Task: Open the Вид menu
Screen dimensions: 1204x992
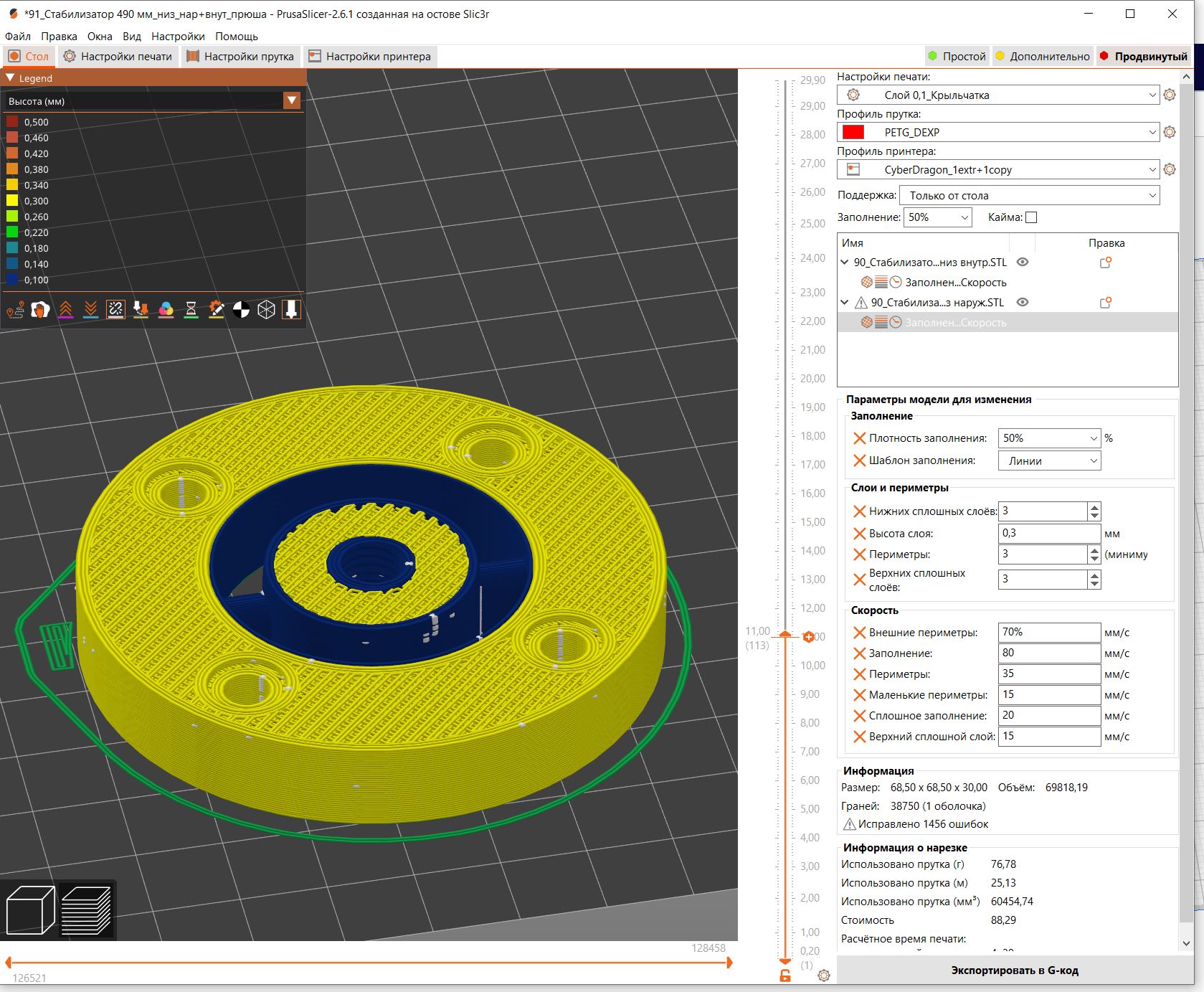Action: (132, 37)
